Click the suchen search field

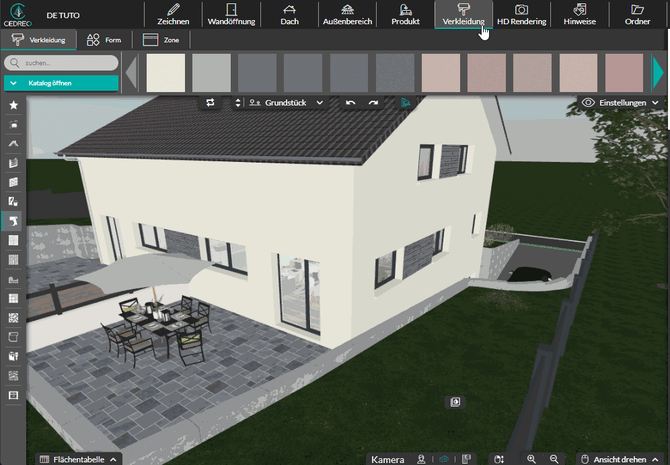point(65,62)
